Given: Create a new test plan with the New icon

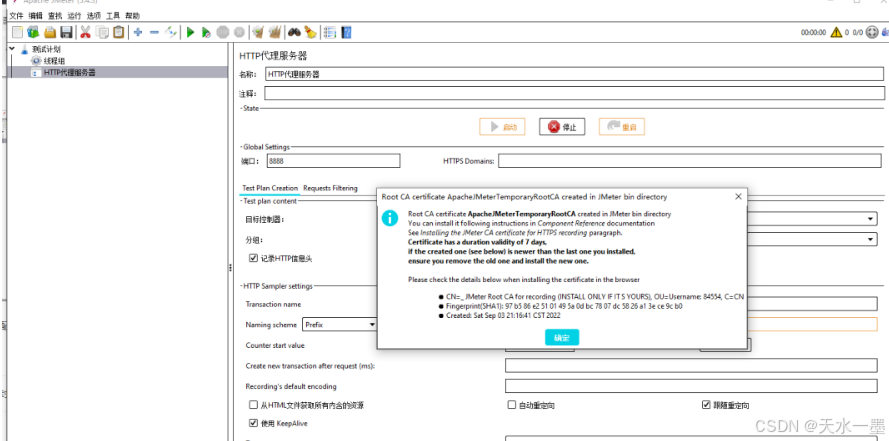Looking at the screenshot, I should pos(18,32).
